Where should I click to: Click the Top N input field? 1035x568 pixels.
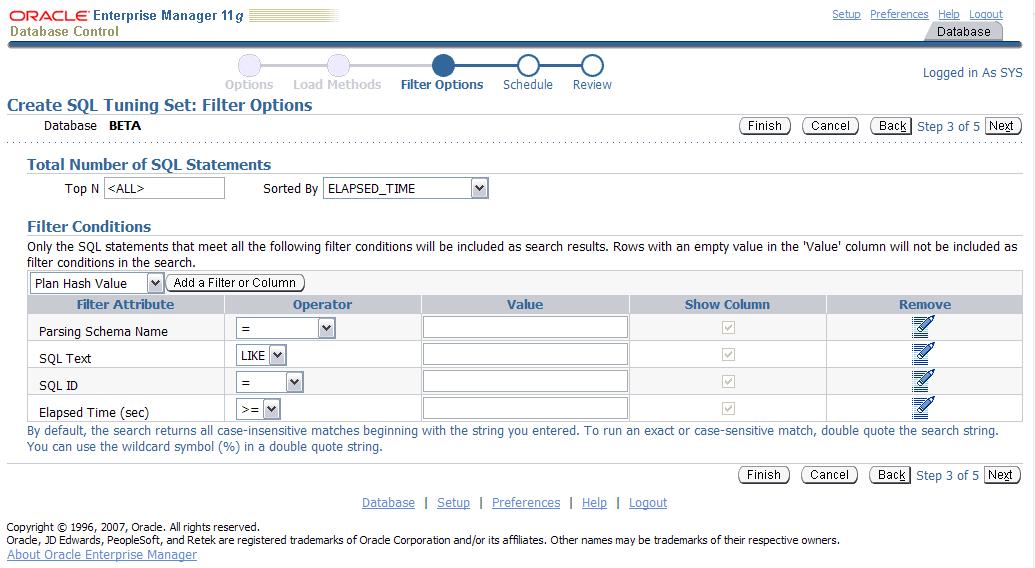[164, 188]
